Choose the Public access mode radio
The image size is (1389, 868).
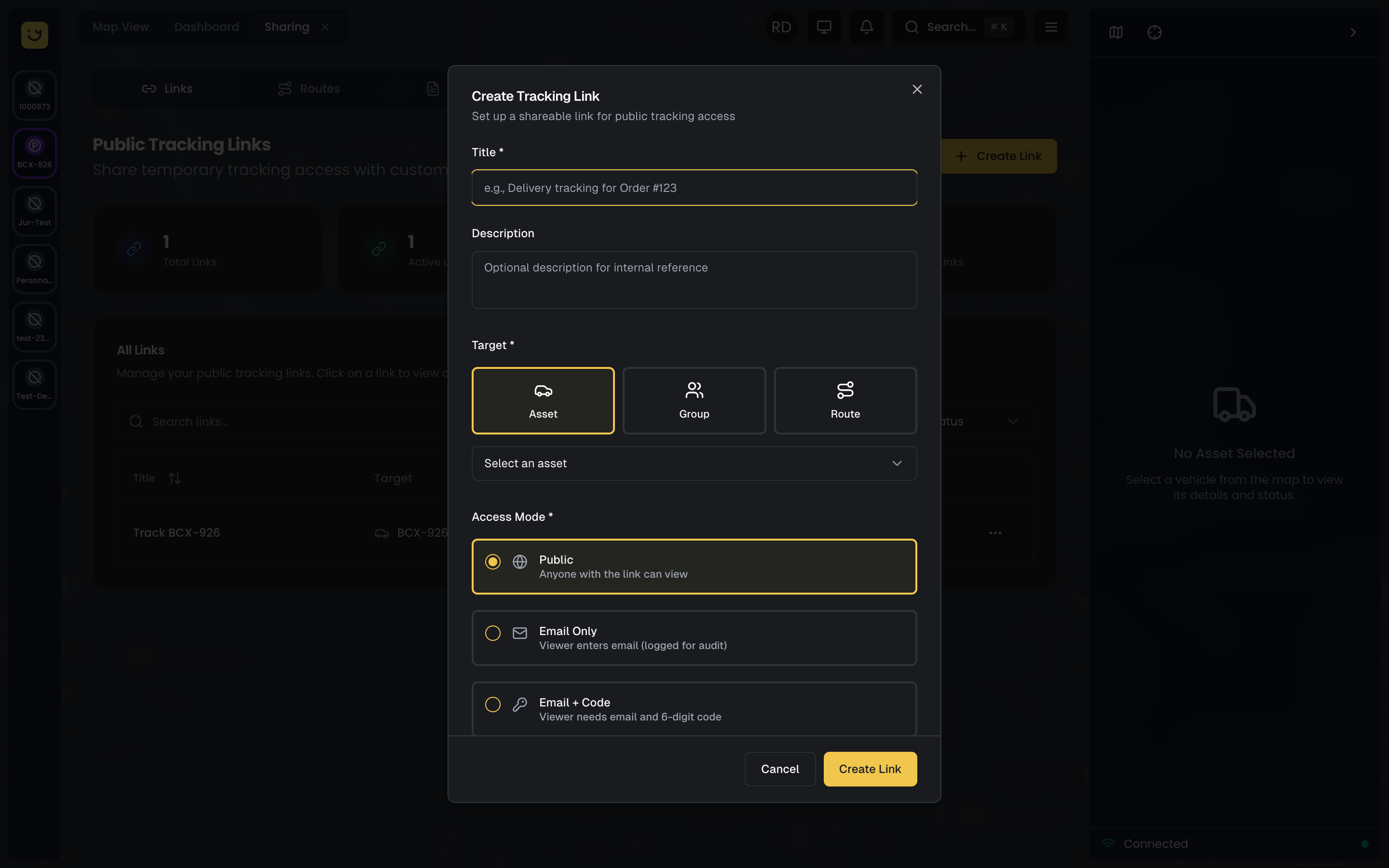tap(492, 561)
